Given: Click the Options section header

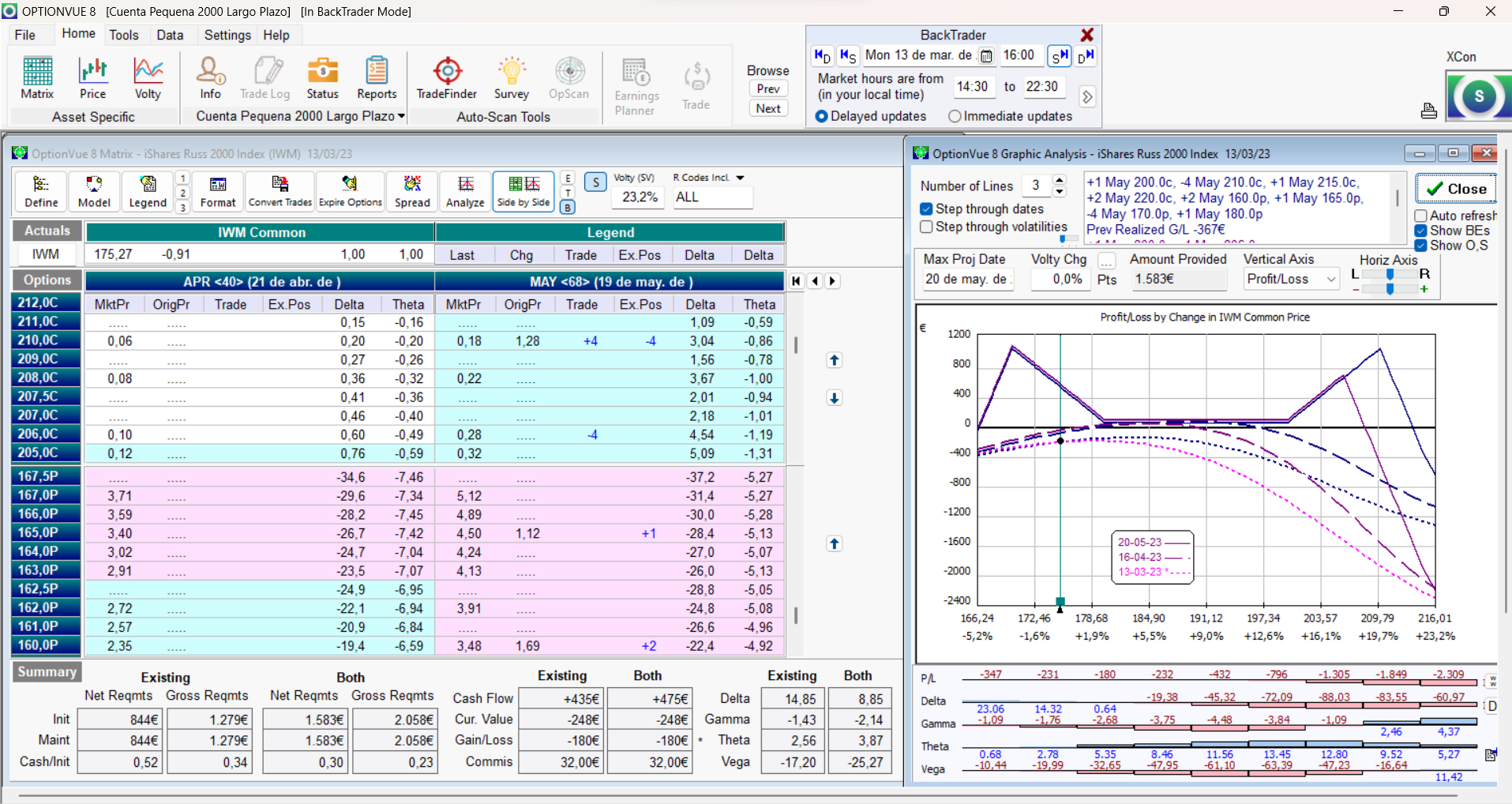Looking at the screenshot, I should tap(47, 280).
